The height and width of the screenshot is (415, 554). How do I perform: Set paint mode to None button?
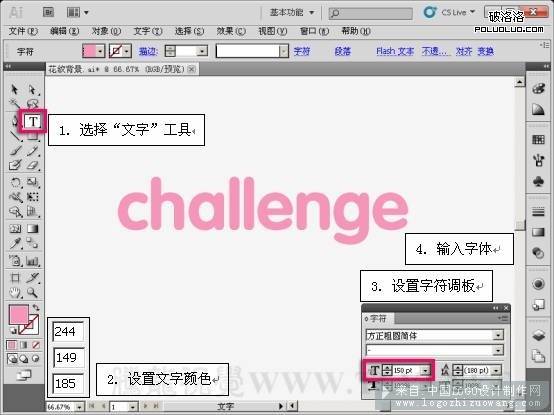[x=36, y=345]
